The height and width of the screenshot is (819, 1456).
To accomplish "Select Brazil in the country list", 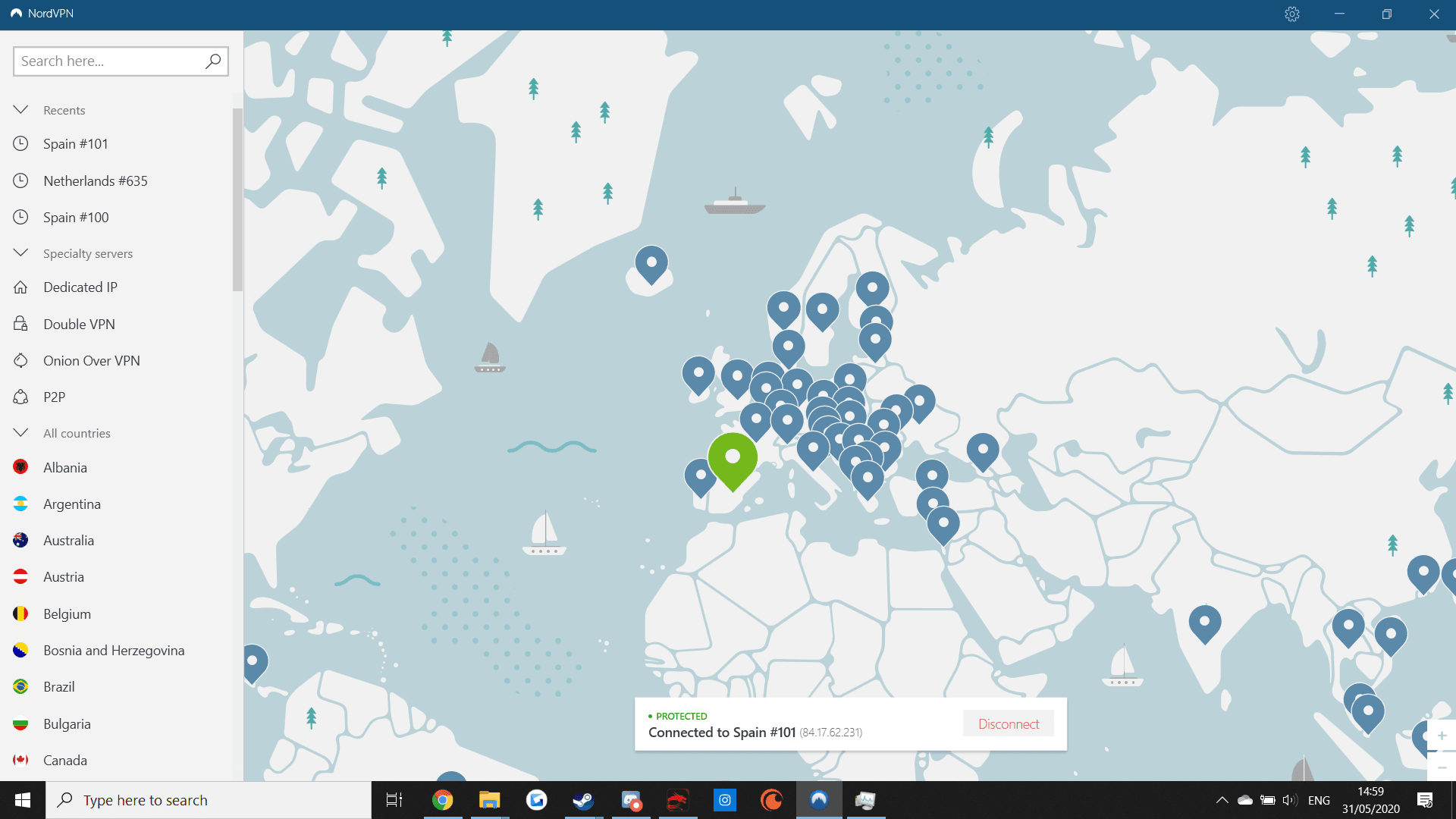I will click(58, 687).
